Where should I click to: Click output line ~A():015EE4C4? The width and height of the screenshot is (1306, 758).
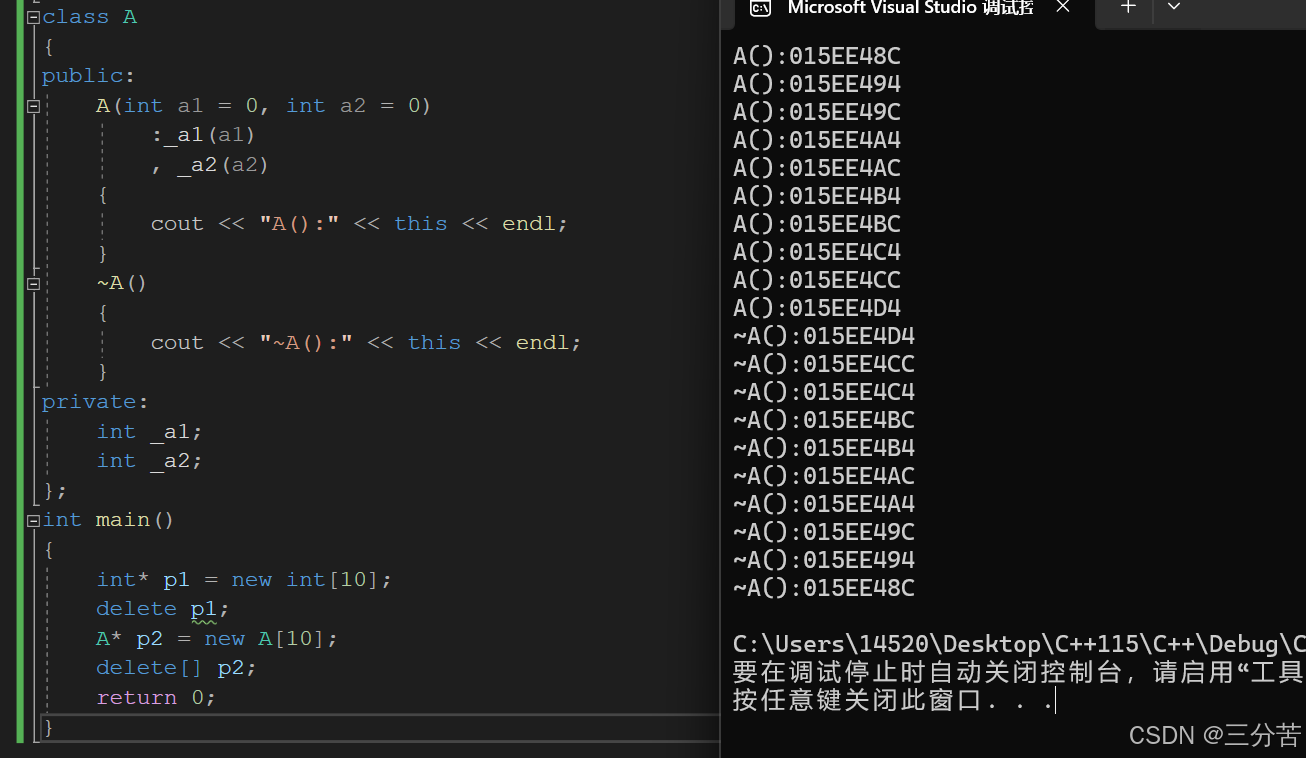[824, 392]
